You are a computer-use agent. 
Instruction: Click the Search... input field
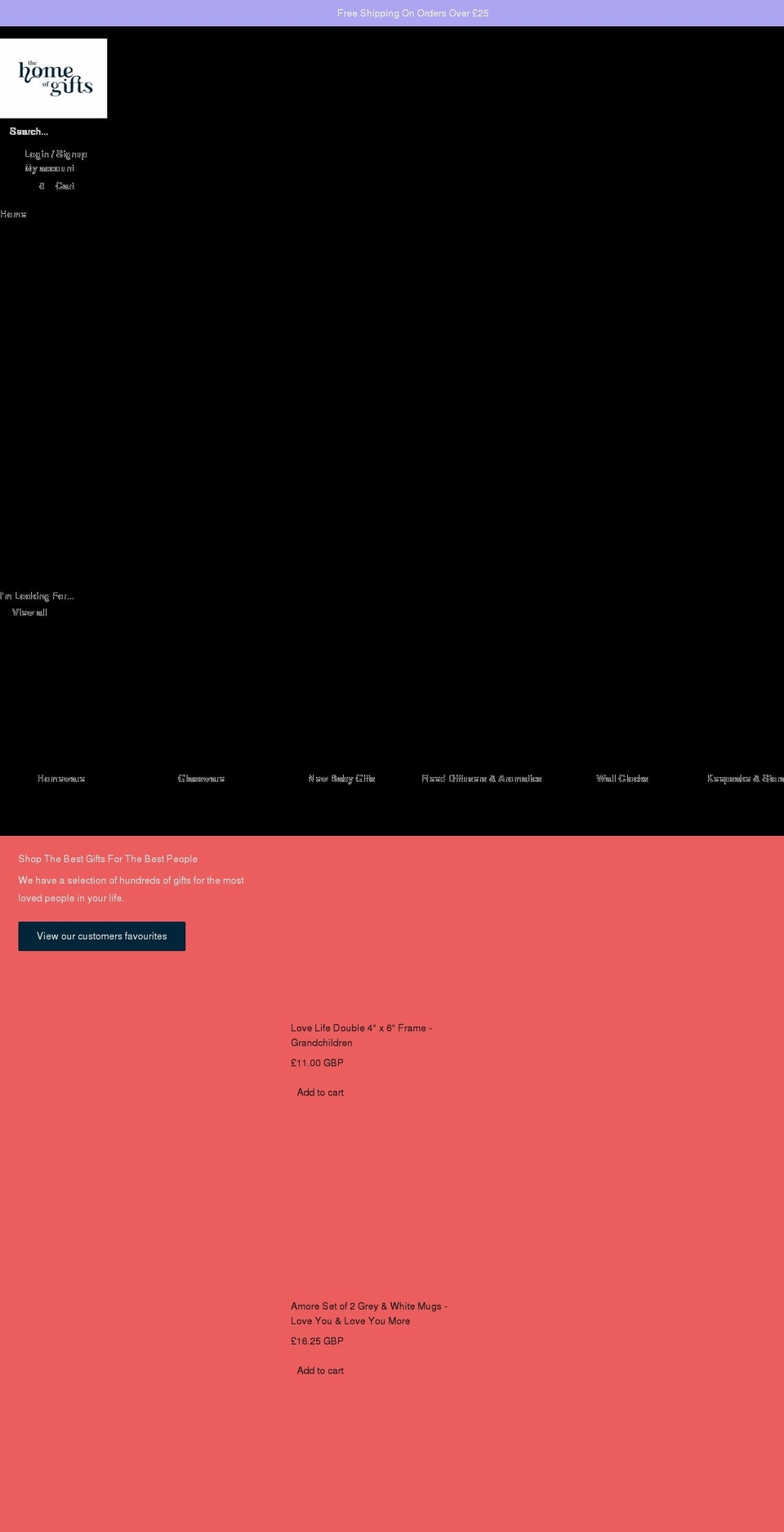[49, 132]
